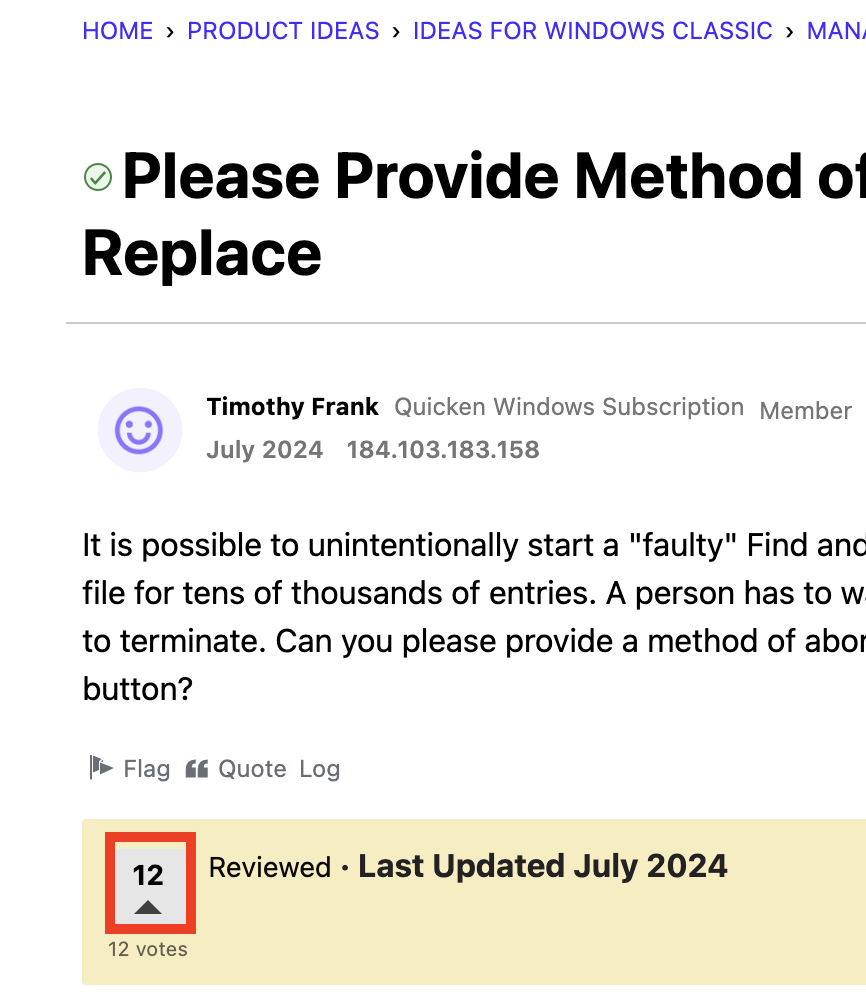
Task: Click the flag icon to report the post
Action: point(99,768)
